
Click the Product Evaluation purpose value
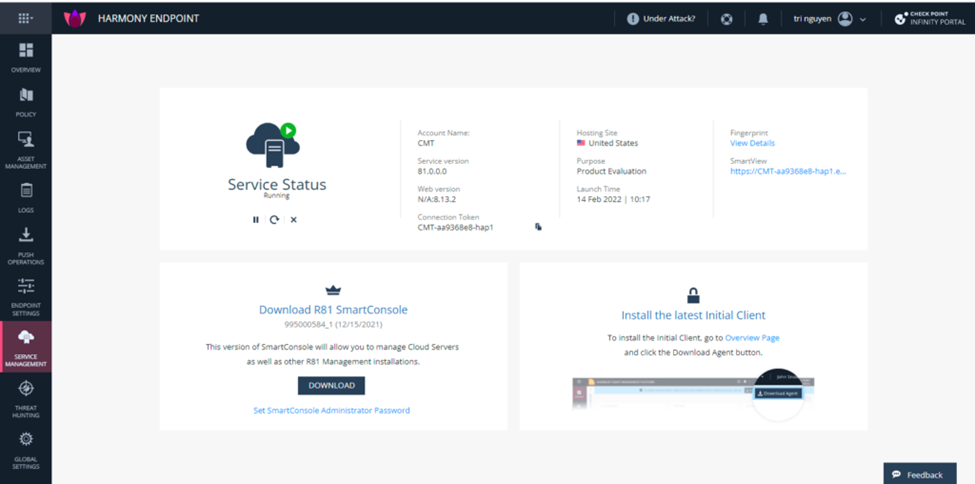coord(611,171)
